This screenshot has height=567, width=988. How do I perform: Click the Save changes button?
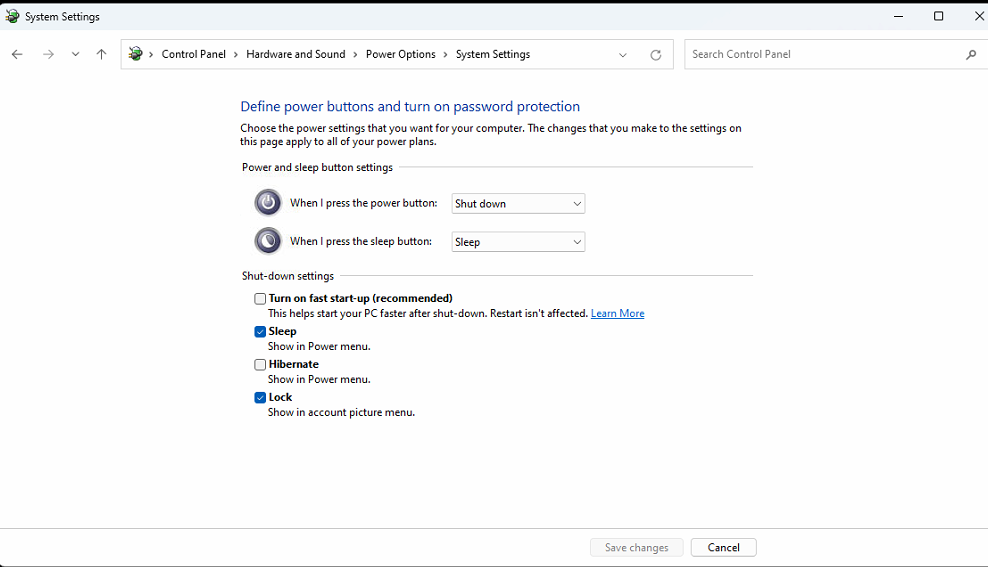pos(636,547)
